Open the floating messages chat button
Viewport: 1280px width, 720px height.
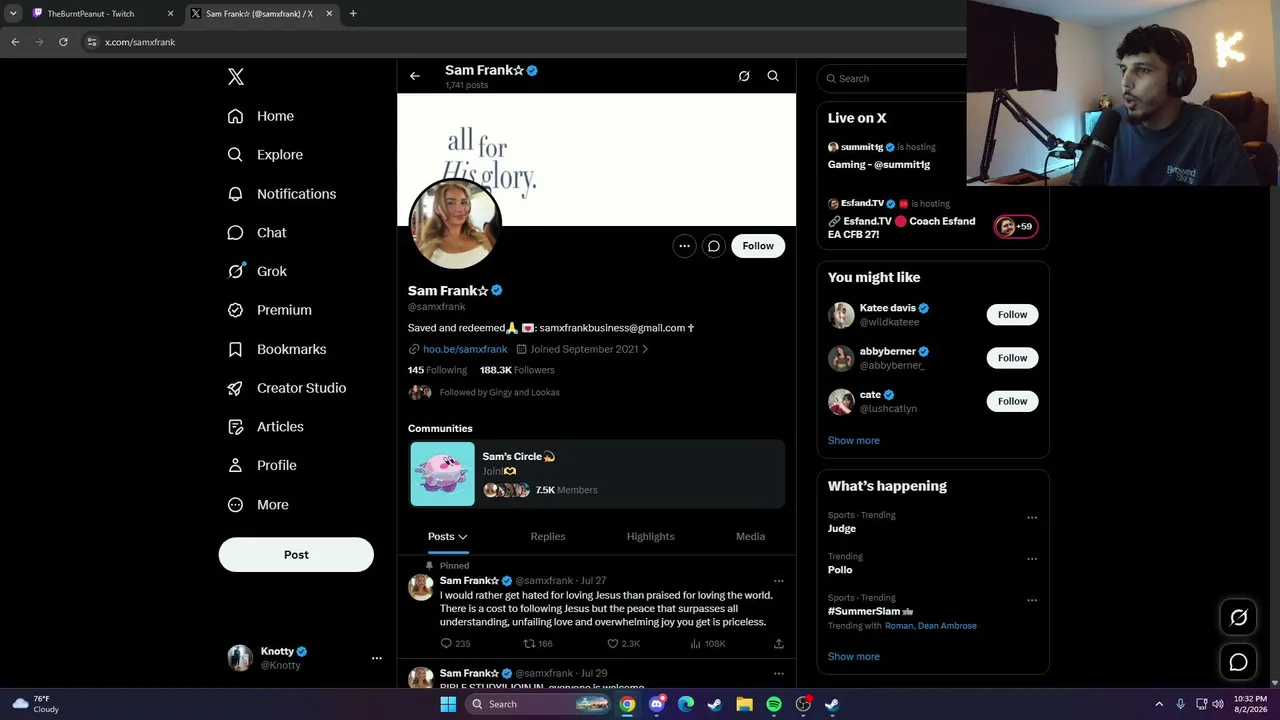(x=1239, y=662)
